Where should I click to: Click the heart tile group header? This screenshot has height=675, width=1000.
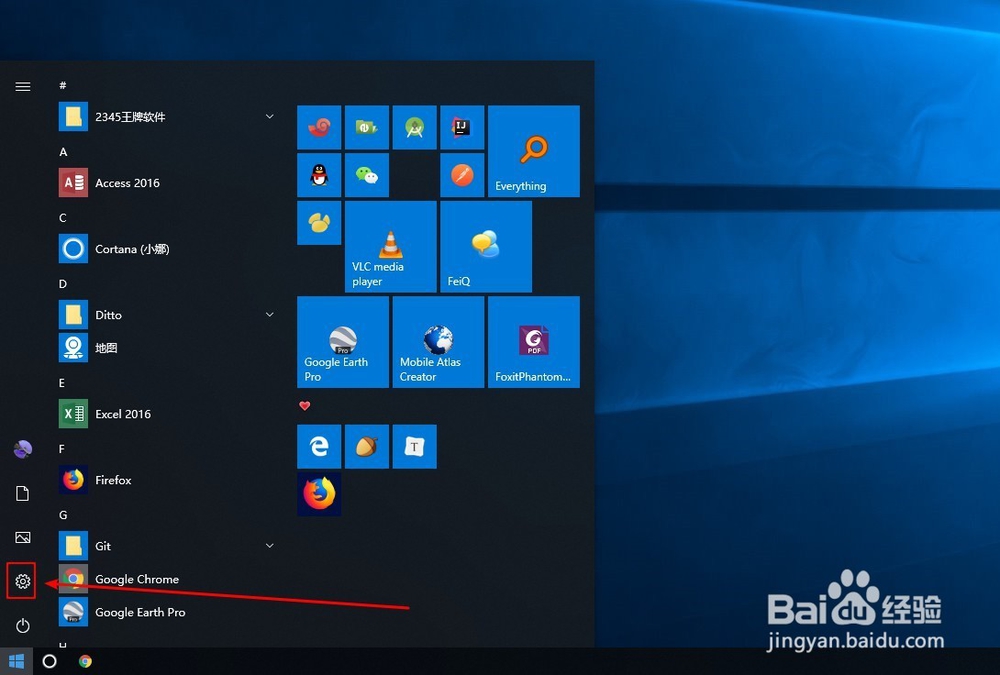[x=305, y=406]
